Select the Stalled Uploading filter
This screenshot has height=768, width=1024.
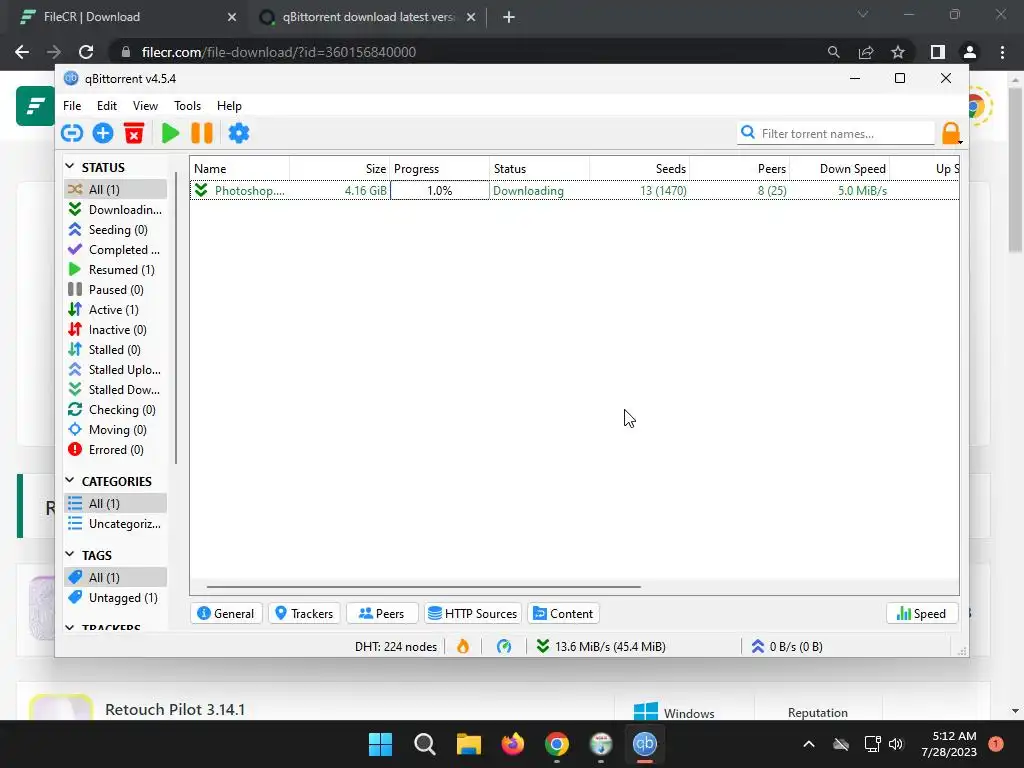click(116, 370)
